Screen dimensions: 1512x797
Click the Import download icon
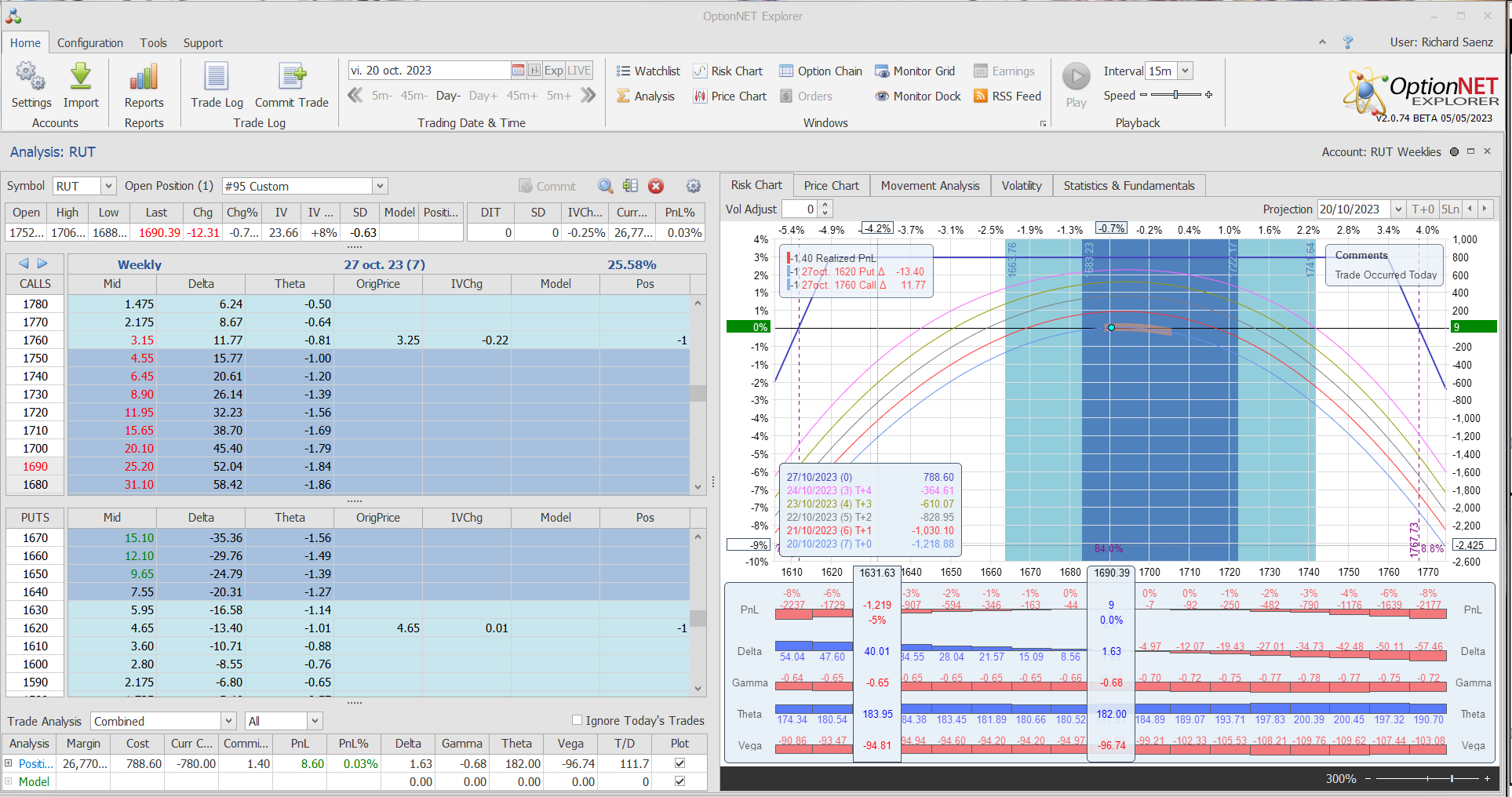pos(81,78)
